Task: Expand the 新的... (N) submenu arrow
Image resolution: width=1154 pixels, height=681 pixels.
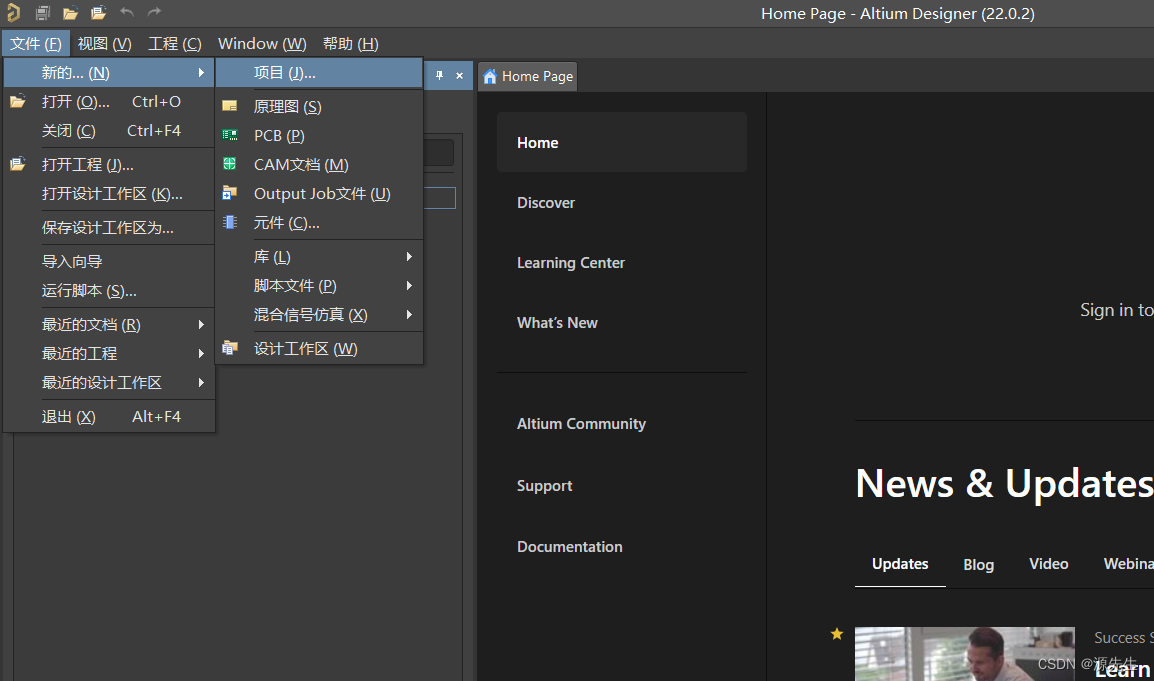Action: [x=201, y=73]
